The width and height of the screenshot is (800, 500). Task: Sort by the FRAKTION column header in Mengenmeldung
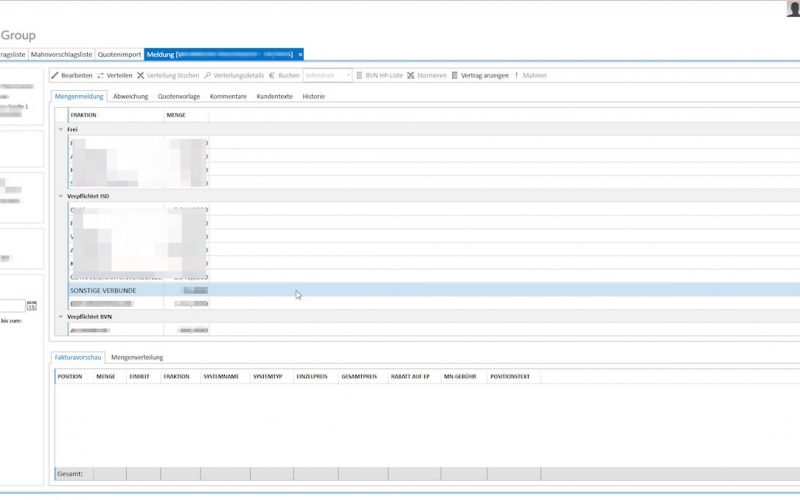116,115
